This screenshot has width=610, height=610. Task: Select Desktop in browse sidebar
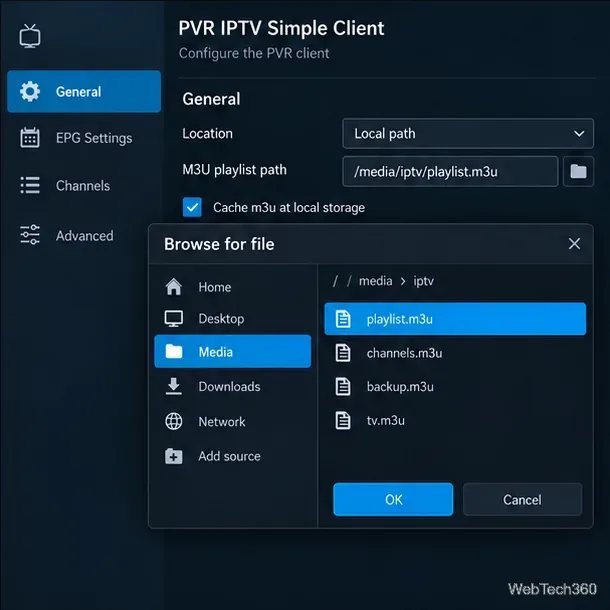tap(233, 319)
